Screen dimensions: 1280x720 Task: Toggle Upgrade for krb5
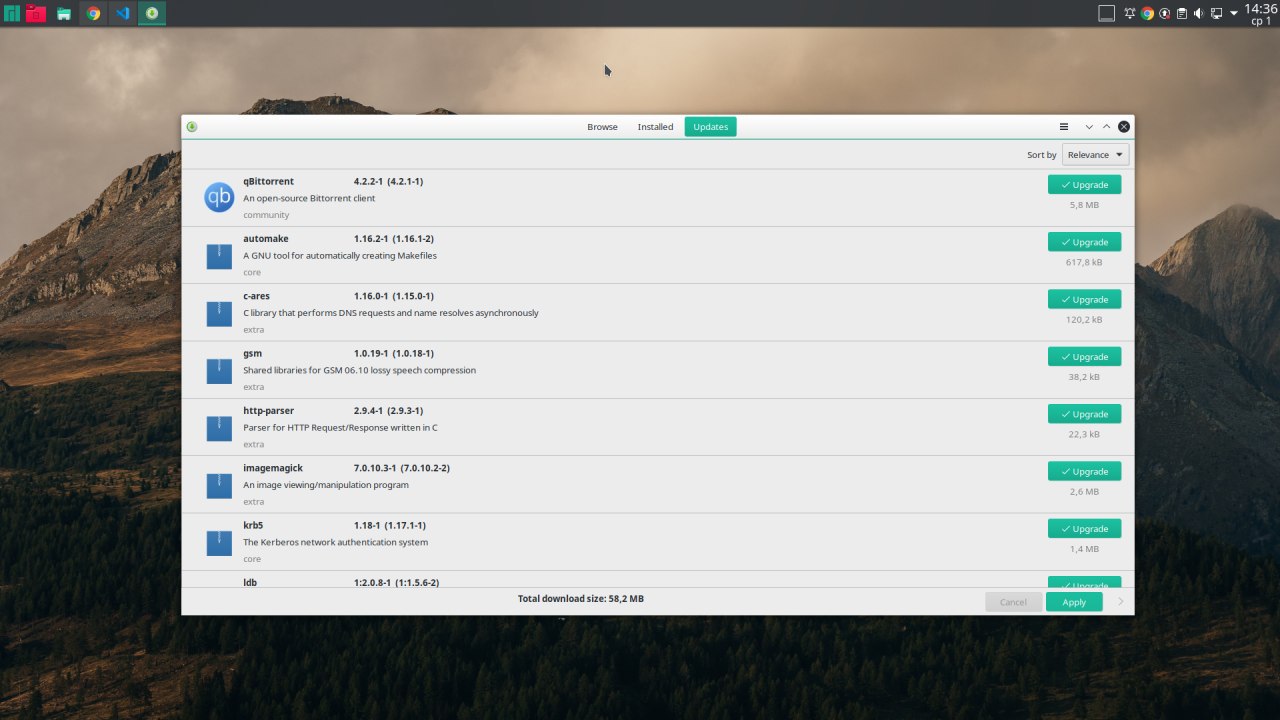[x=1084, y=529]
